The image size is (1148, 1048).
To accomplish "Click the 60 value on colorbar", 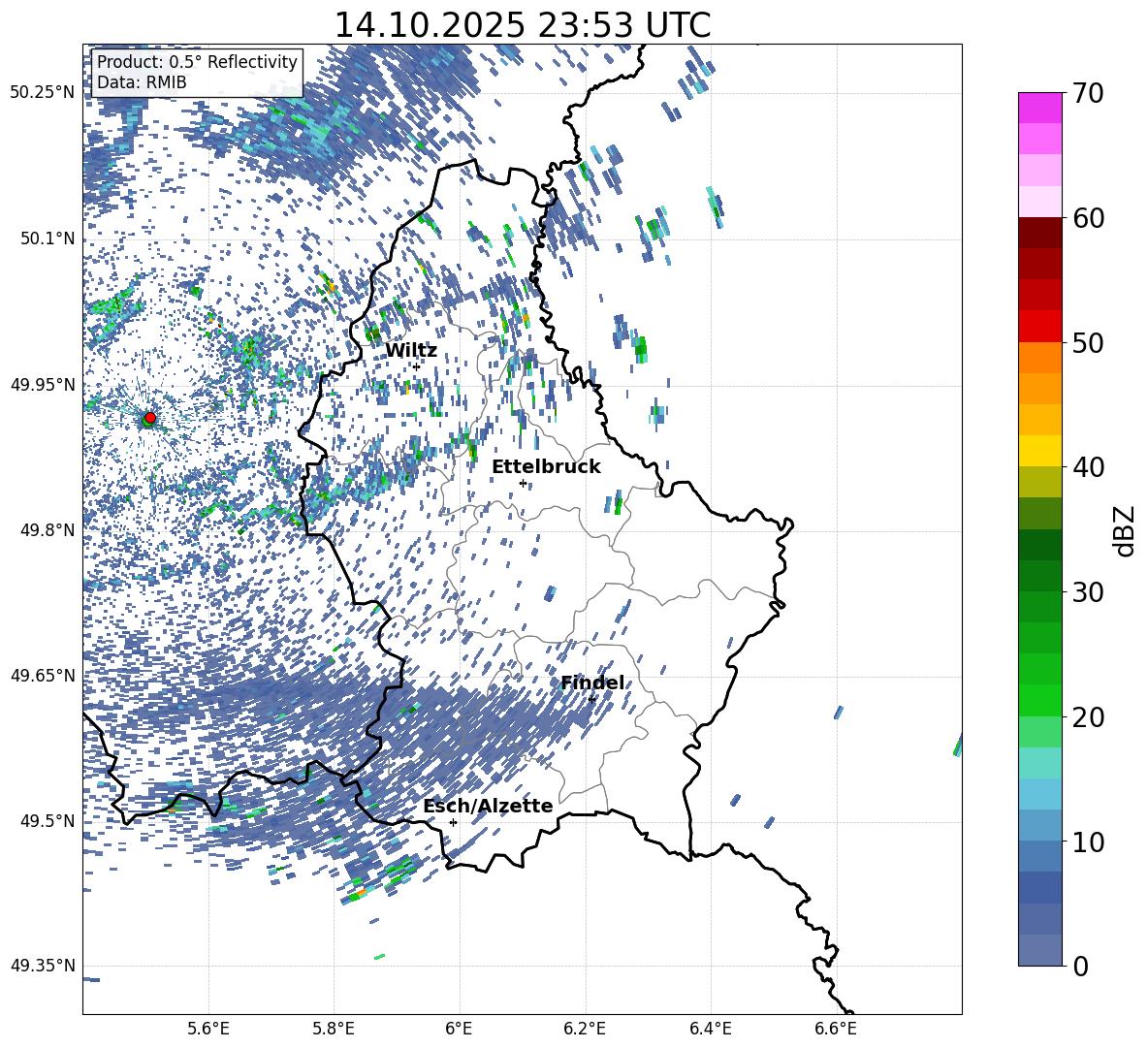I will [x=1087, y=218].
